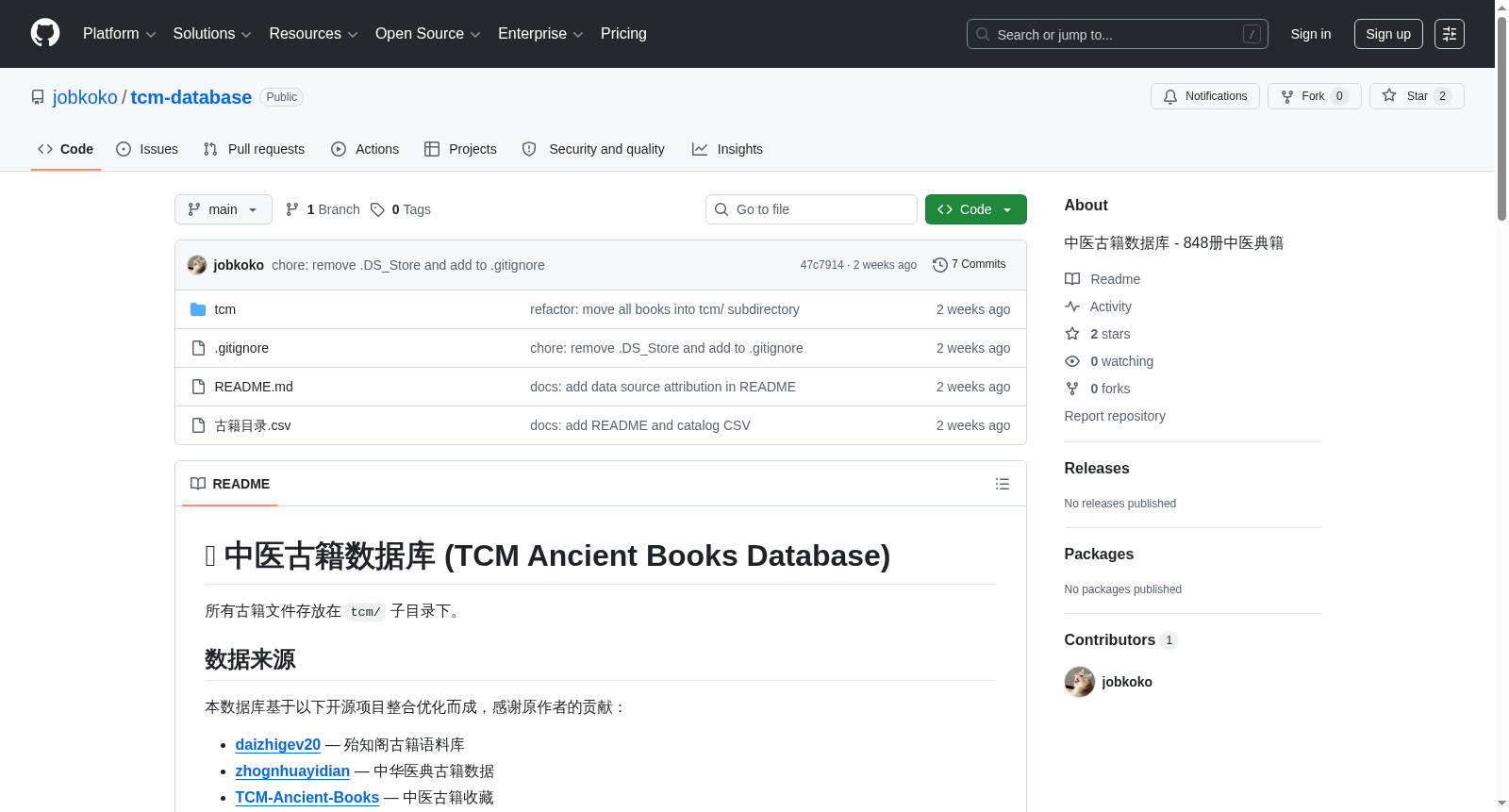Click the repository icon beside jobkoko

tap(38, 97)
